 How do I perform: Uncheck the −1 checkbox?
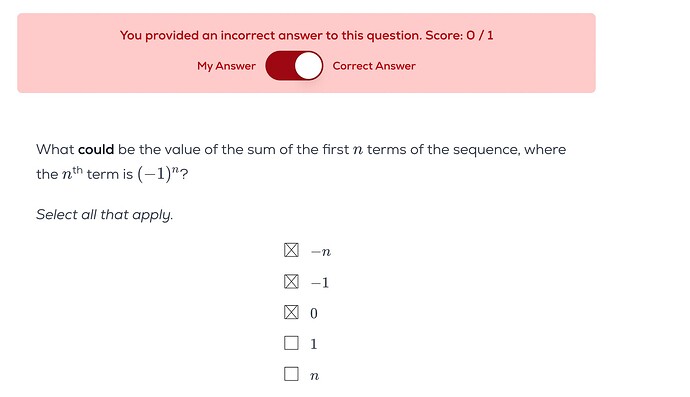[x=291, y=281]
